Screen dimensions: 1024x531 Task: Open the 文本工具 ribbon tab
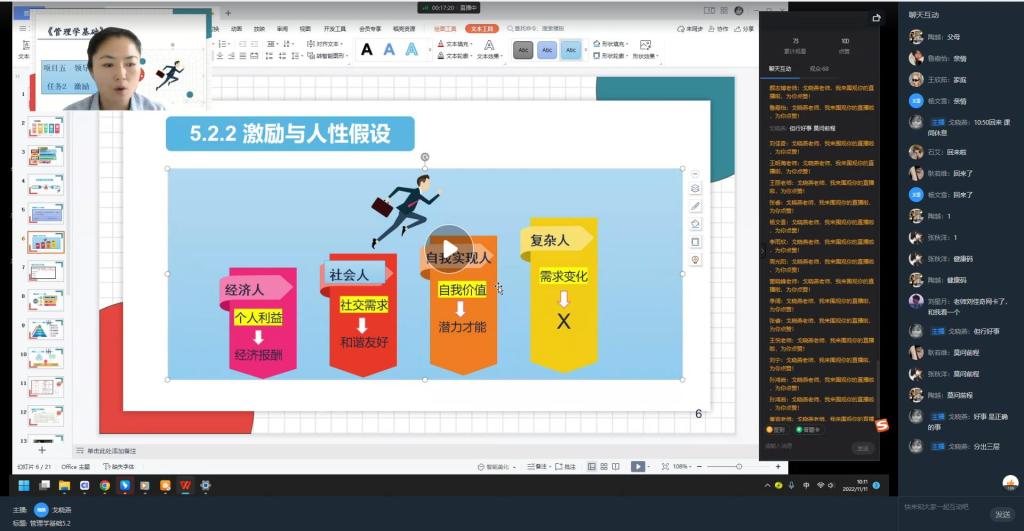[481, 29]
